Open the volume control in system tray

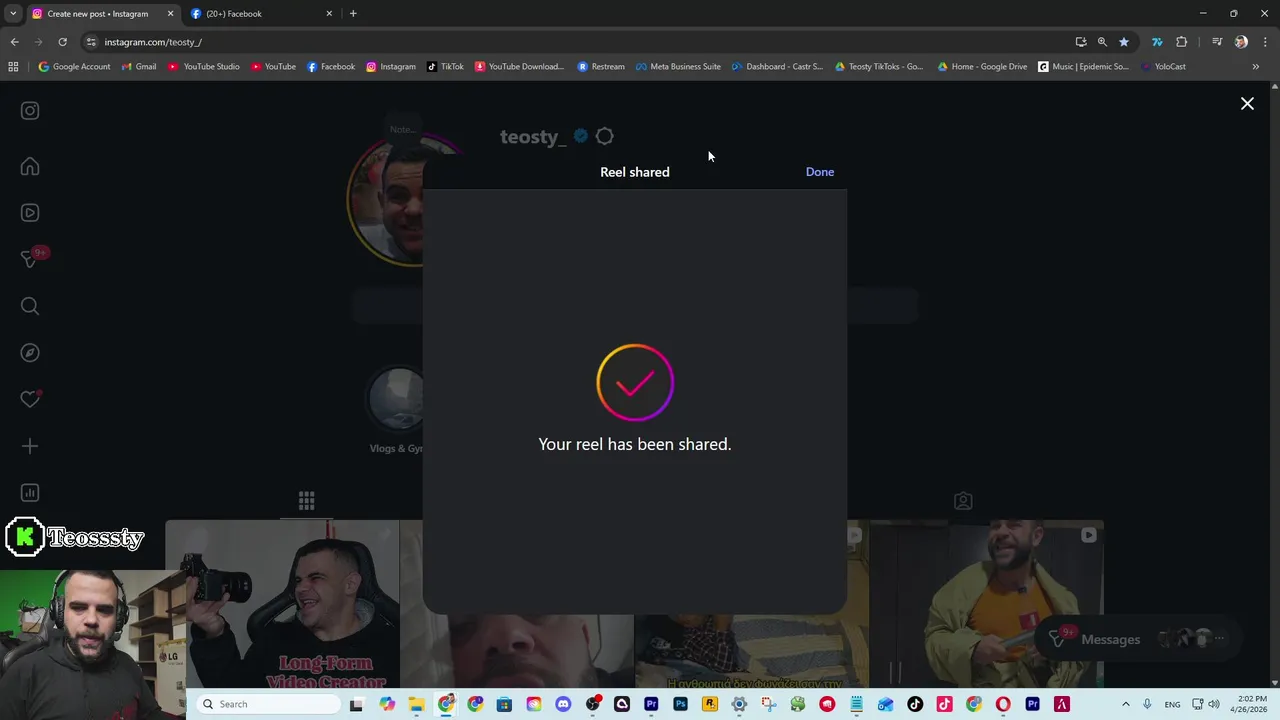tap(1214, 704)
